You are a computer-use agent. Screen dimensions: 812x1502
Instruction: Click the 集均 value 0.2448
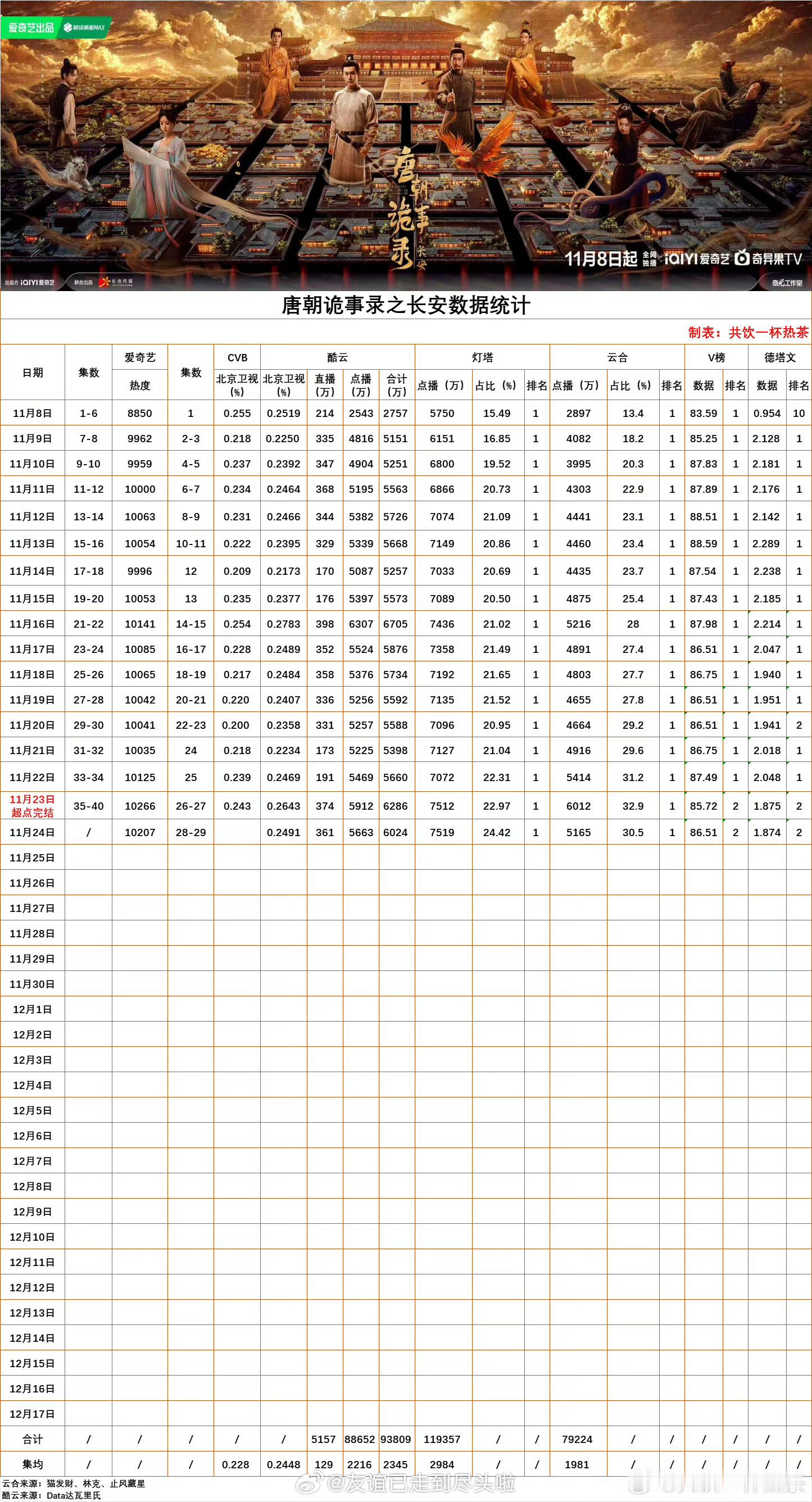(284, 1464)
